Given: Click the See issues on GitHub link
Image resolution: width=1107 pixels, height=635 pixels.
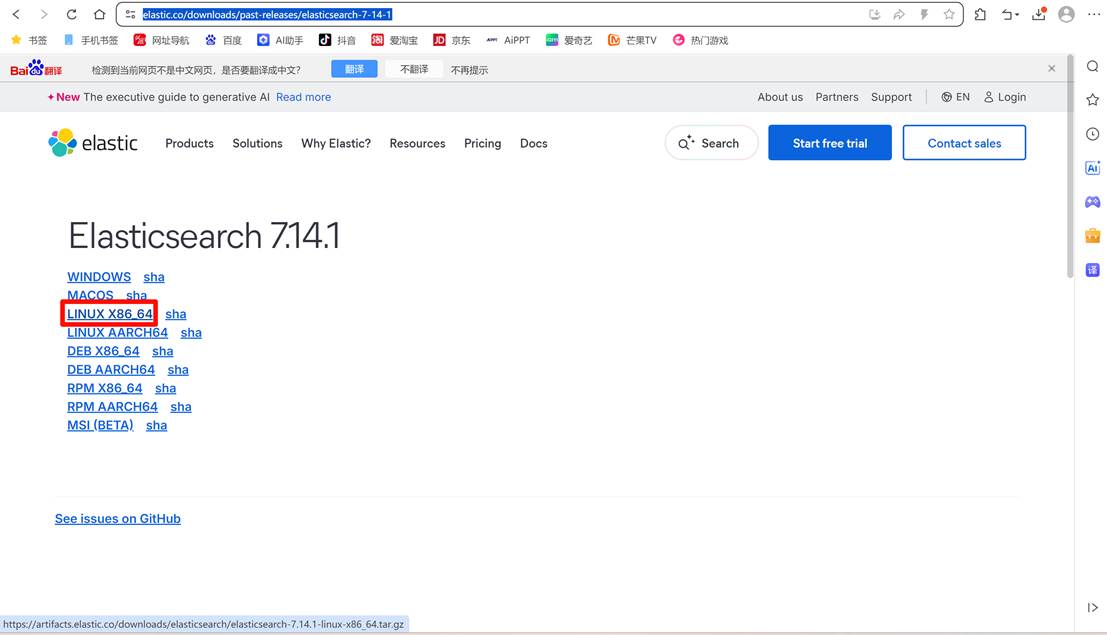Looking at the screenshot, I should click(118, 518).
